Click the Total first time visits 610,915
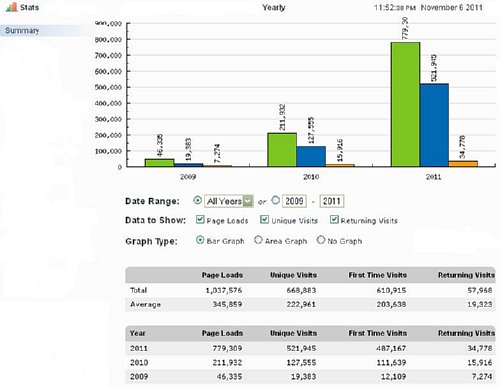The height and width of the screenshot is (388, 500). 391,290
